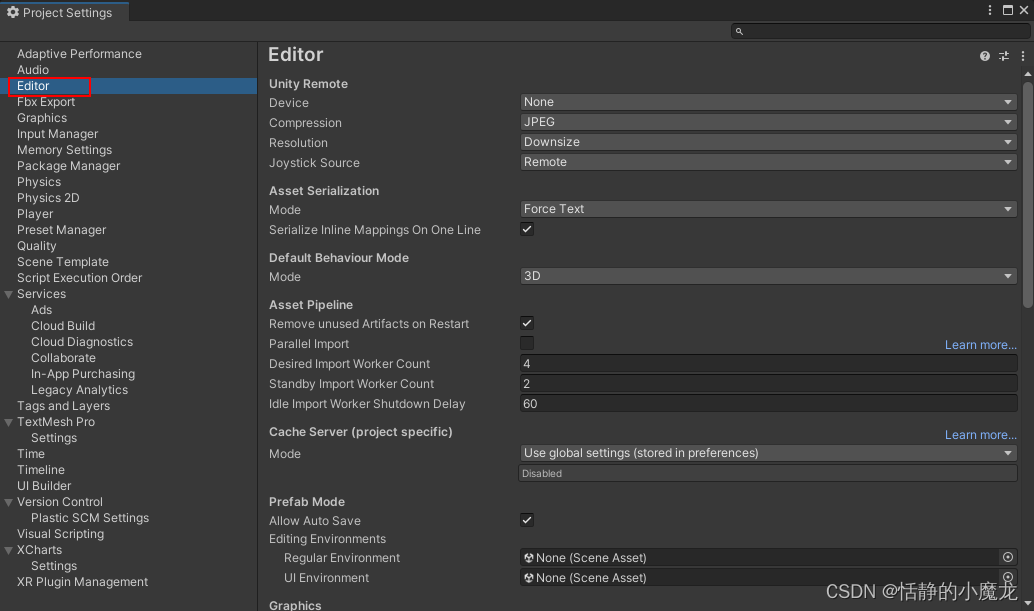Viewport: 1034px width, 611px height.
Task: Click Standby Import Worker Count field
Action: pos(768,384)
